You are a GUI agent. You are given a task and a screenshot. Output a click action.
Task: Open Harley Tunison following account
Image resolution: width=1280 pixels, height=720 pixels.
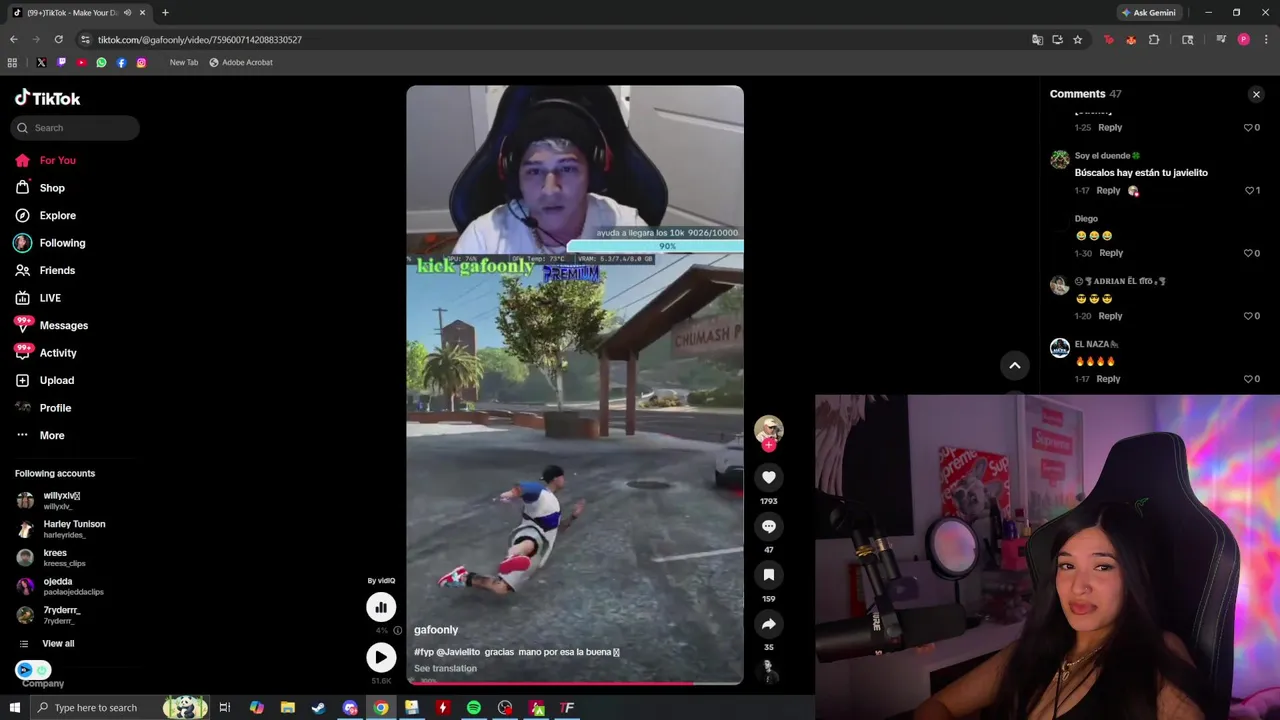pos(60,529)
